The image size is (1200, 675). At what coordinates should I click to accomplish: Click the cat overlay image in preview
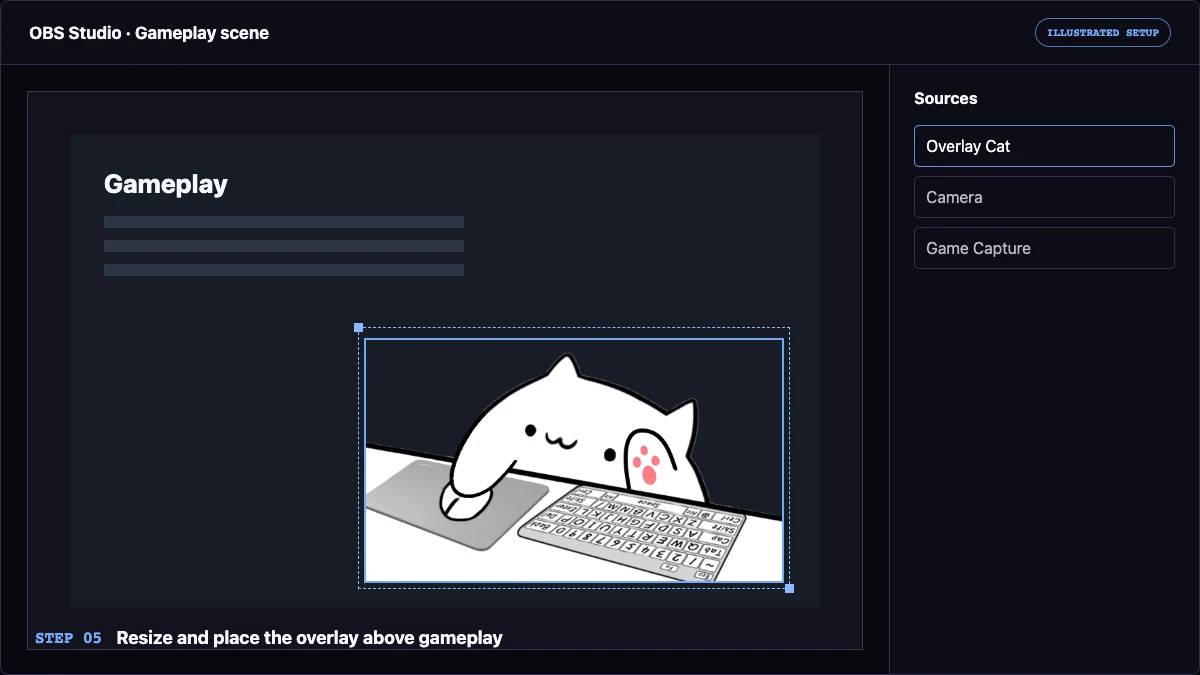coord(574,460)
